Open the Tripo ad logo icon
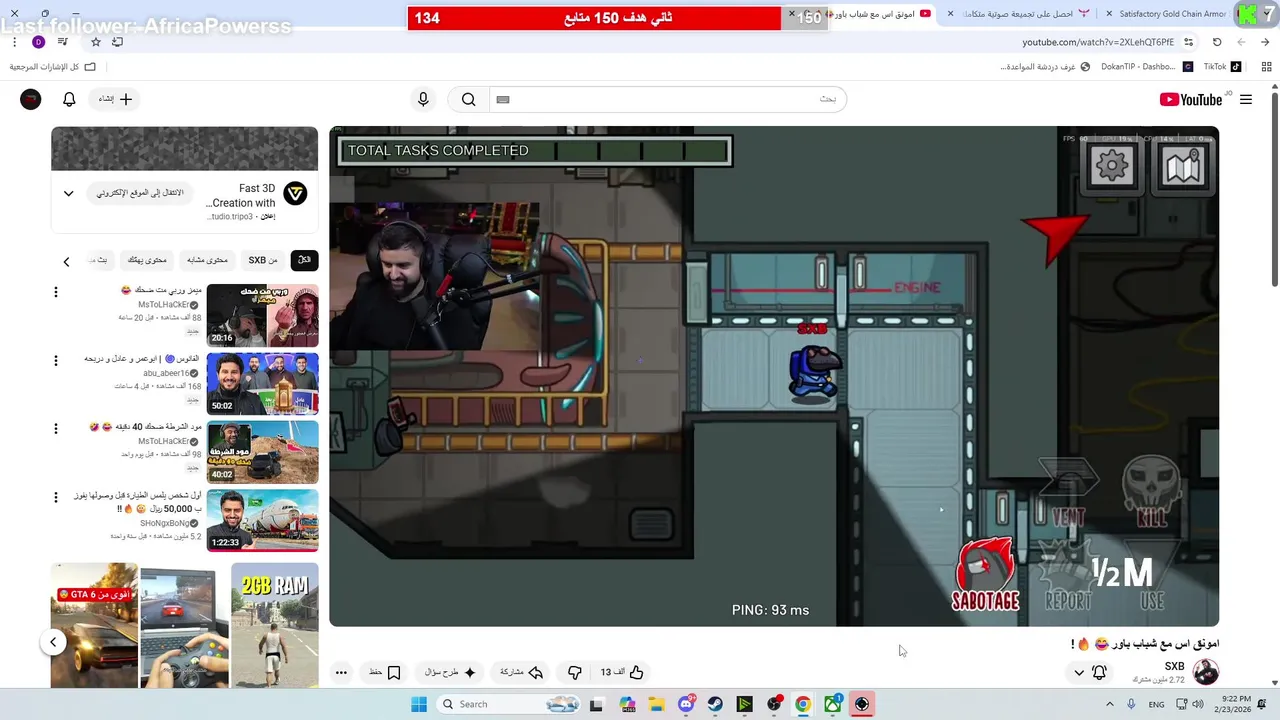The height and width of the screenshot is (720, 1280). click(295, 193)
